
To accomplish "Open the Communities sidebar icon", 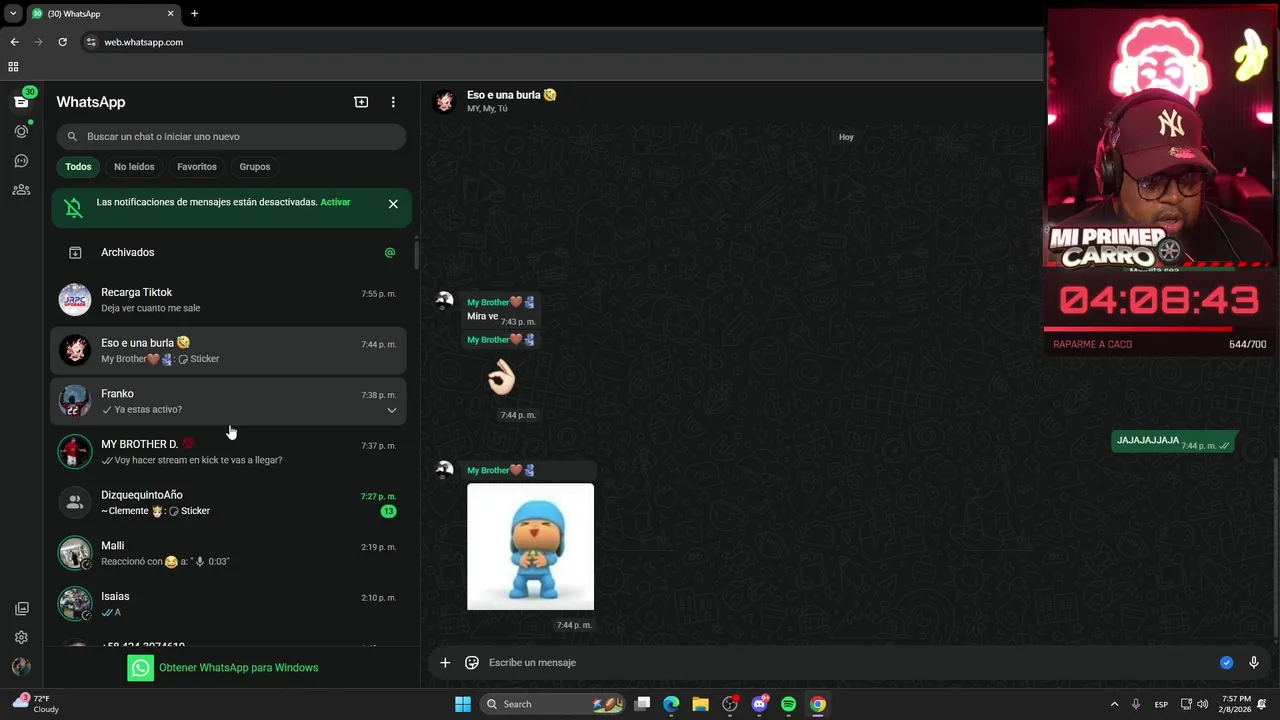I will [x=21, y=189].
